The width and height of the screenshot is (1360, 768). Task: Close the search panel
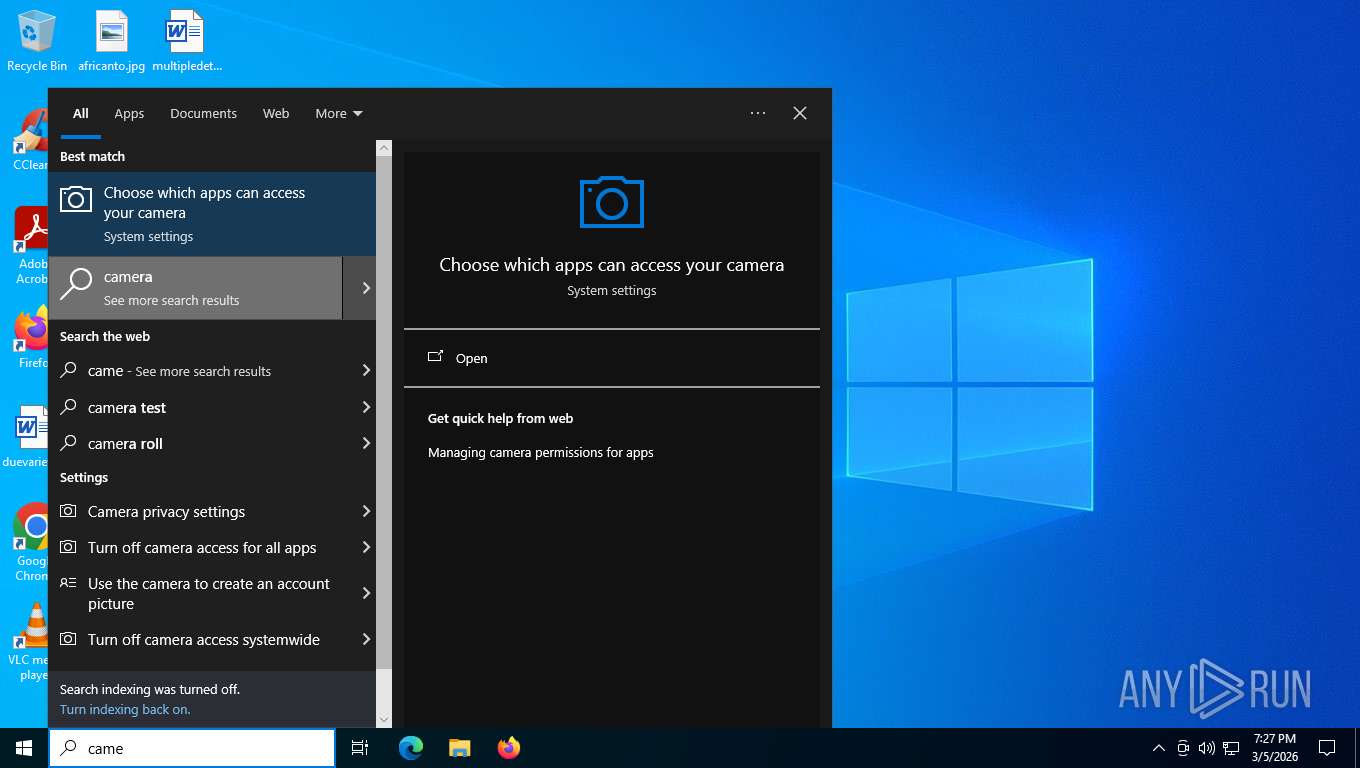pos(800,113)
